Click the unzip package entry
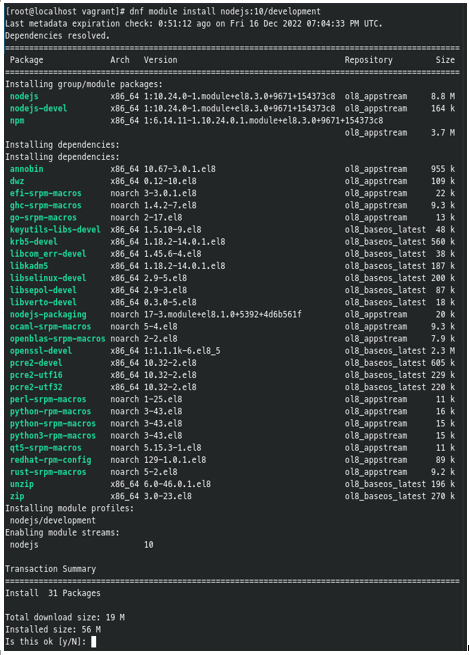This screenshot has height=655, width=469. 22,484
